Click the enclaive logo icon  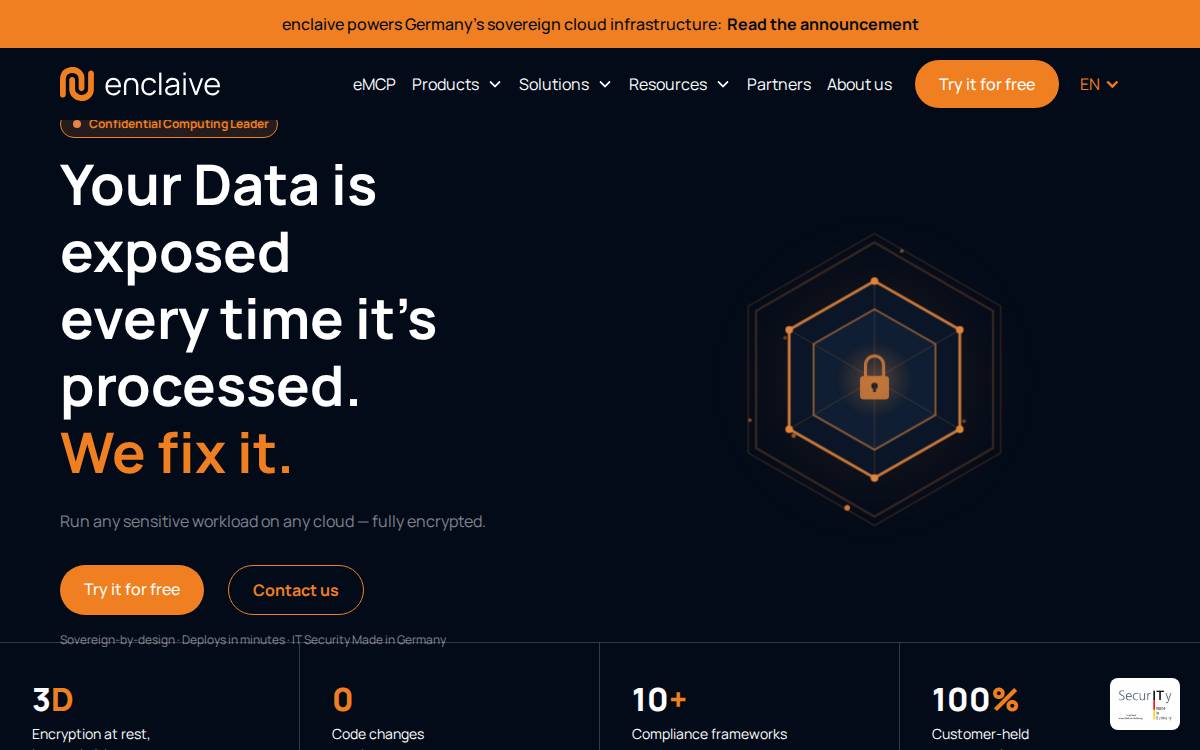tap(77, 84)
